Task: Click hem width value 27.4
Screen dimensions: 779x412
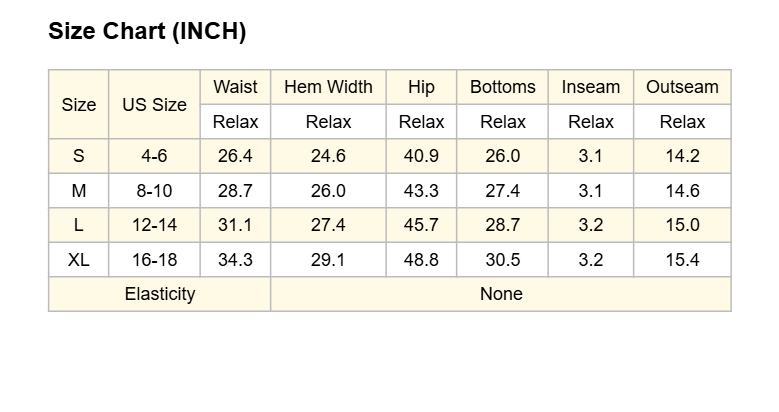Action: pos(328,225)
